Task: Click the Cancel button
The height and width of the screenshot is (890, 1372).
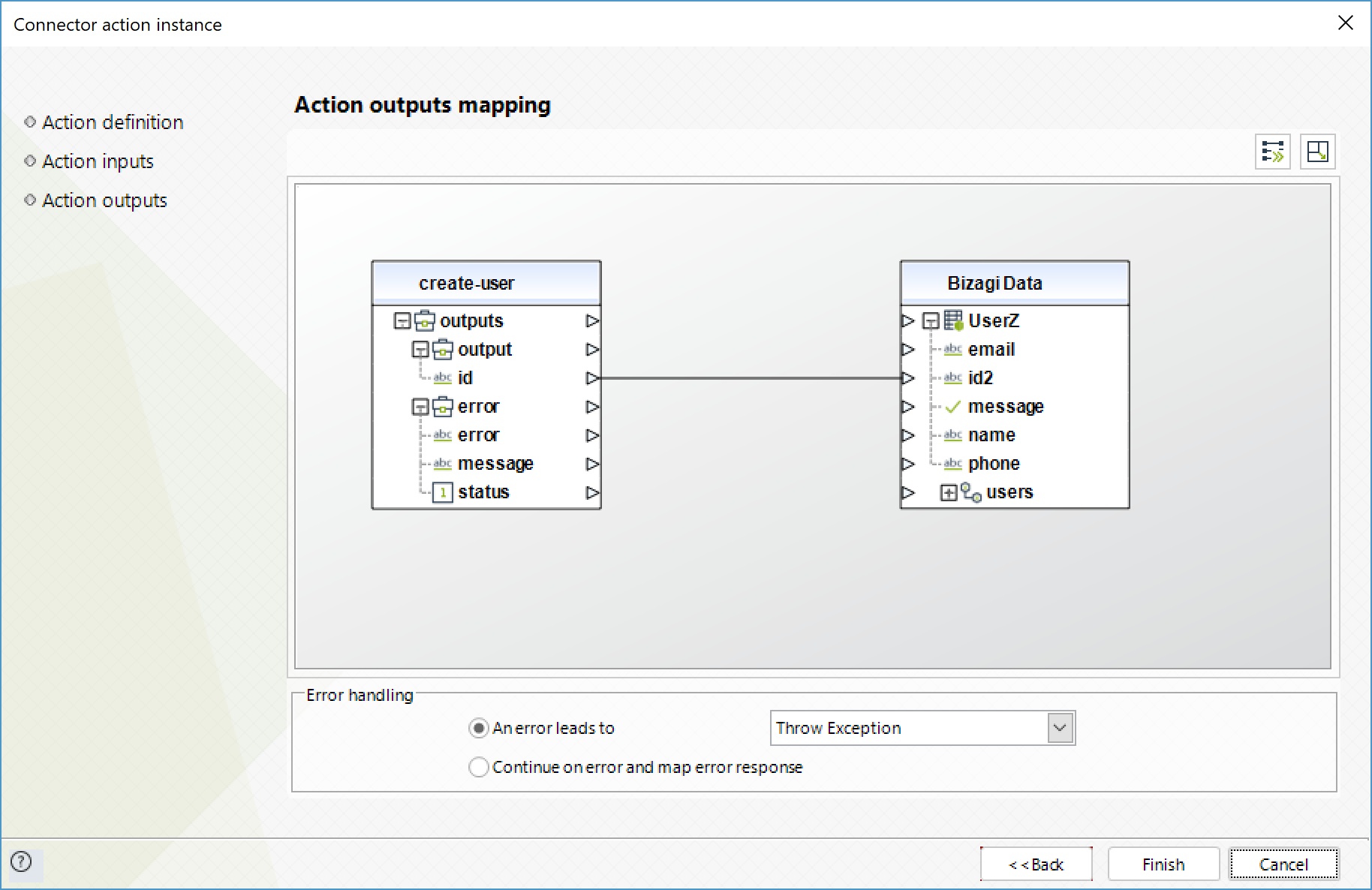Action: pyautogui.click(x=1283, y=864)
